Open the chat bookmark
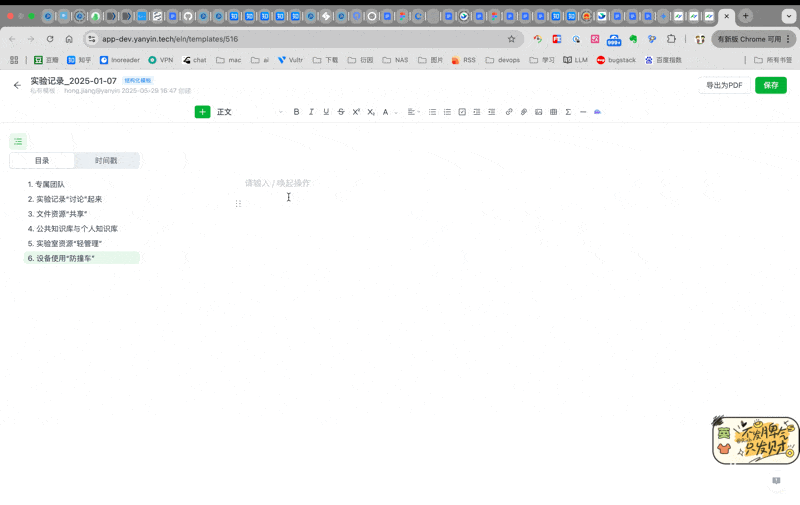The height and width of the screenshot is (505, 800). pyautogui.click(x=194, y=60)
